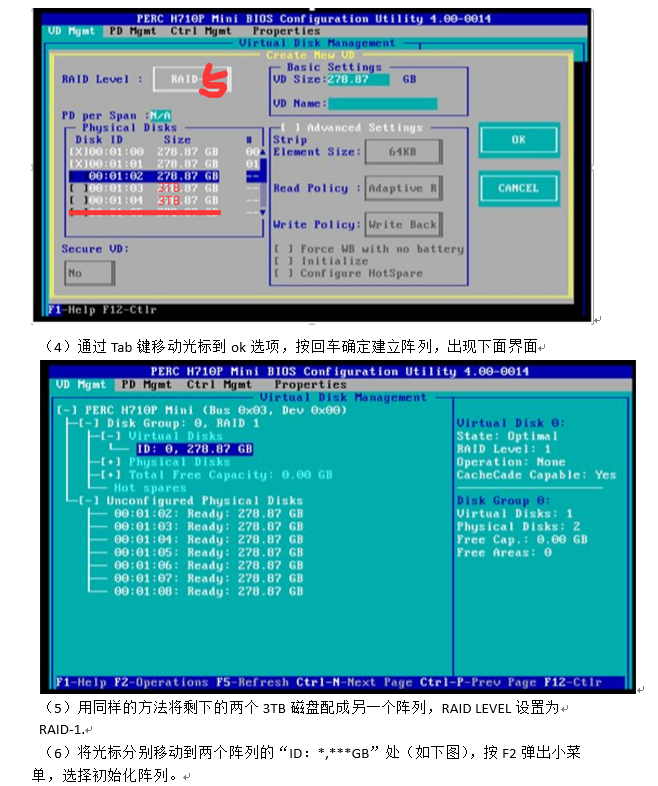Click the Operation: None text

pos(511,462)
